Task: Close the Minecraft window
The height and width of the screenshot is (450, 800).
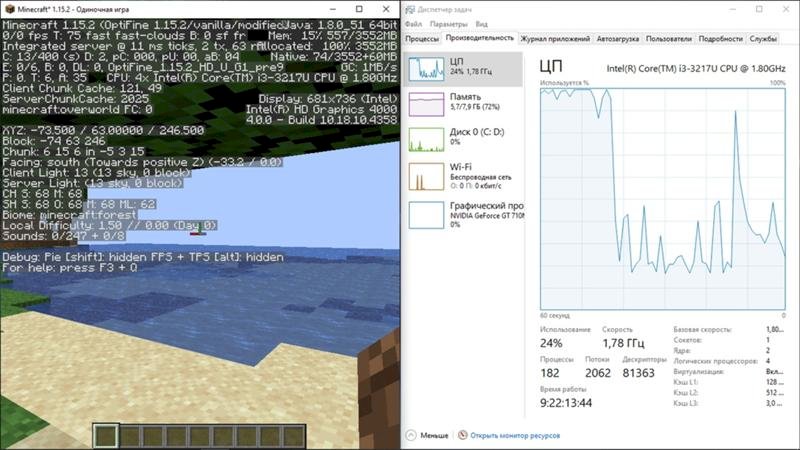Action: pyautogui.click(x=386, y=9)
